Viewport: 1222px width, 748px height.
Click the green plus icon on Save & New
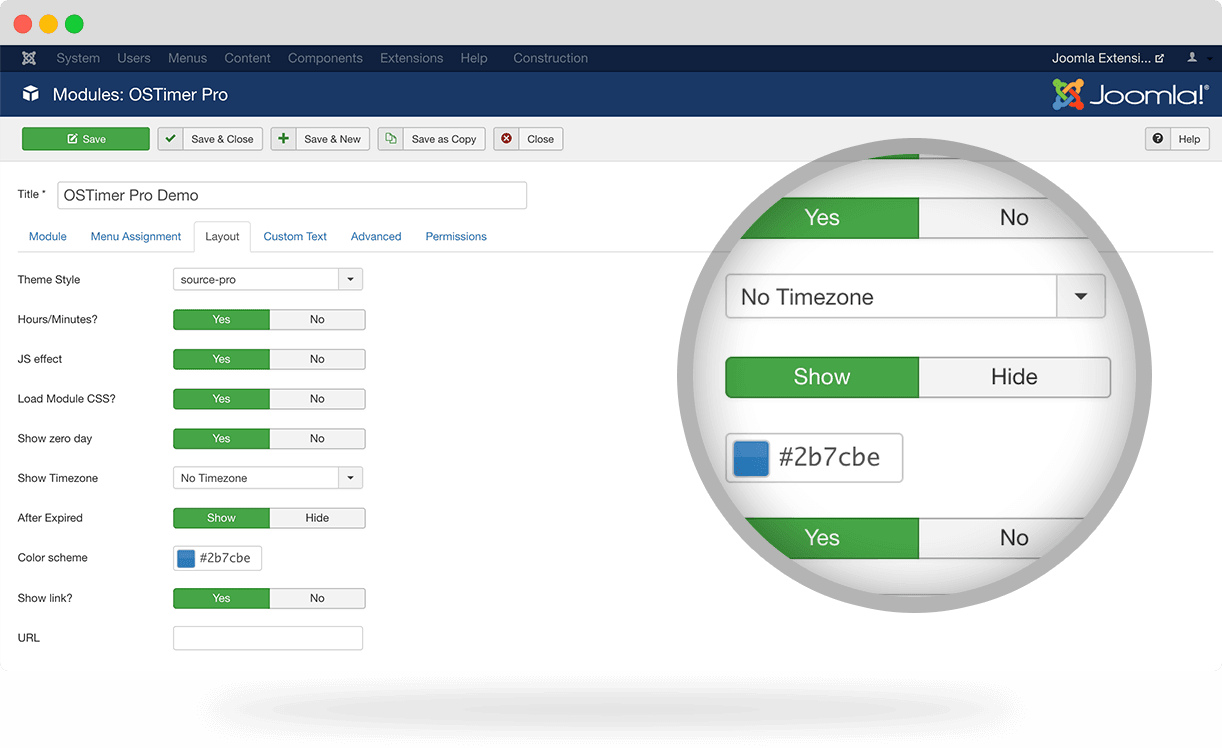point(284,138)
